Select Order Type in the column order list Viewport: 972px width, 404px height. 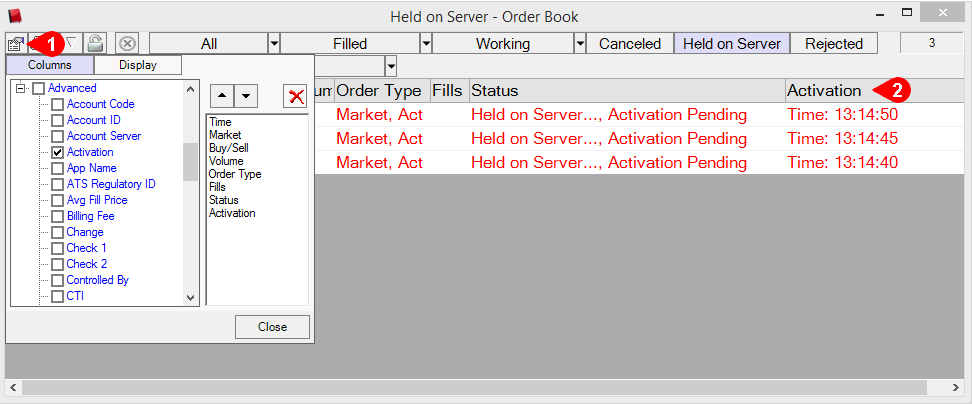click(x=235, y=174)
